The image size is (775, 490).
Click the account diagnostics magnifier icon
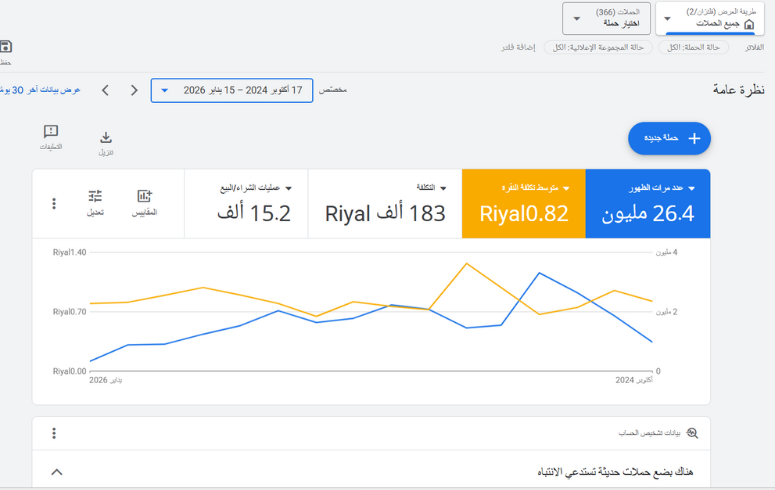pyautogui.click(x=692, y=433)
